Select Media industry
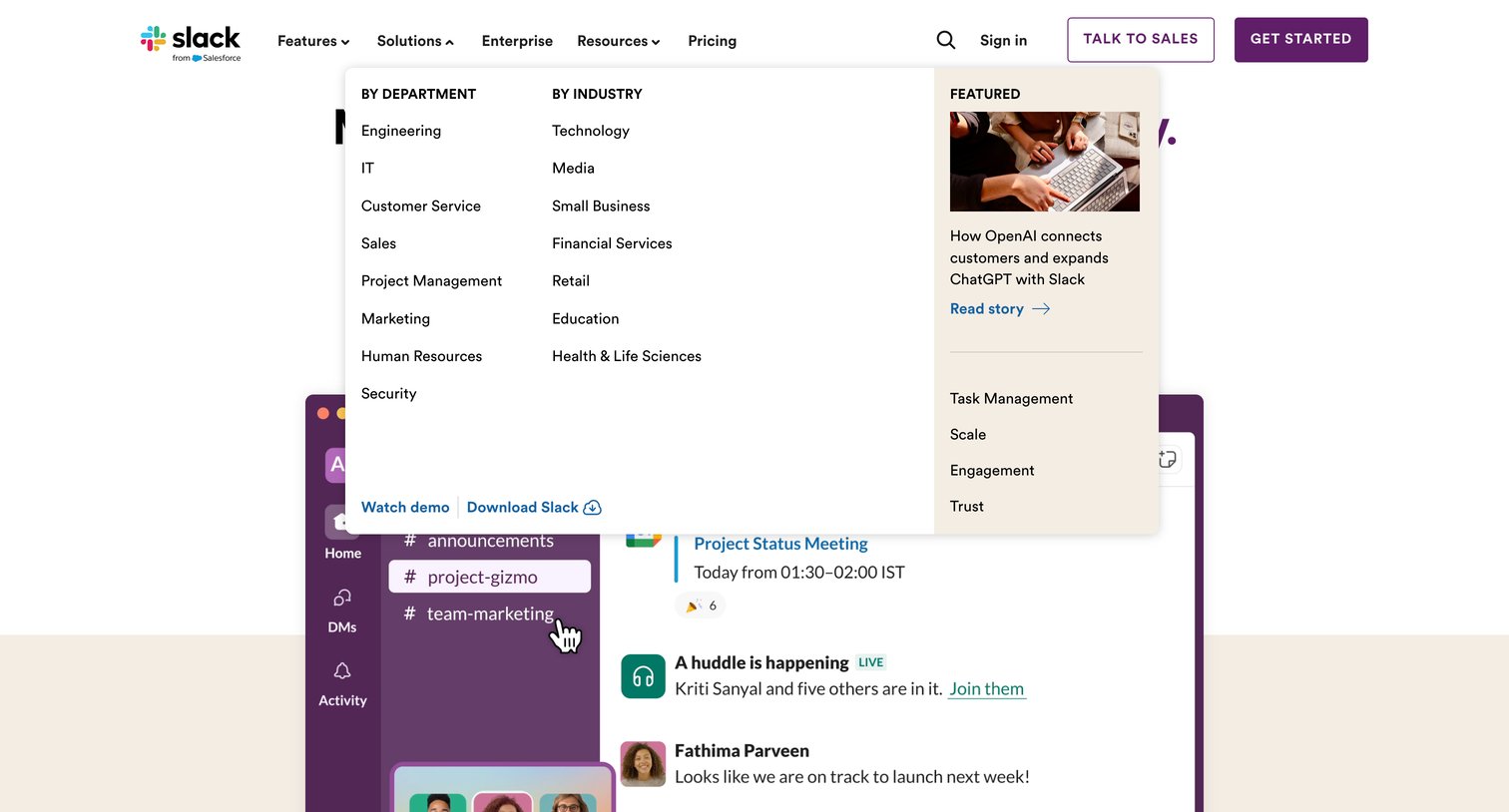Image resolution: width=1509 pixels, height=812 pixels. (x=573, y=169)
